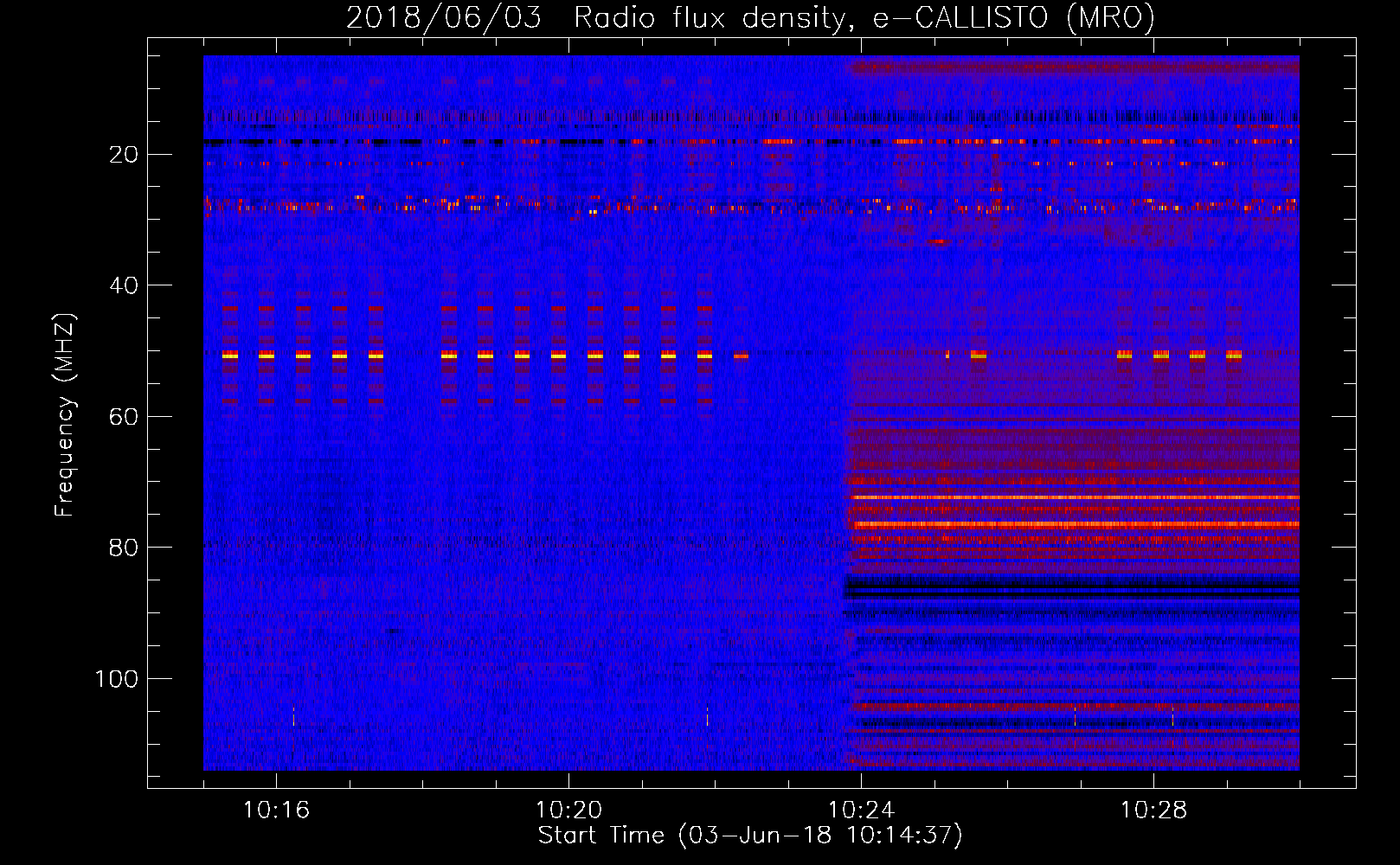Click the '80' frequency tick label
Image resolution: width=1400 pixels, height=865 pixels.
tap(125, 548)
